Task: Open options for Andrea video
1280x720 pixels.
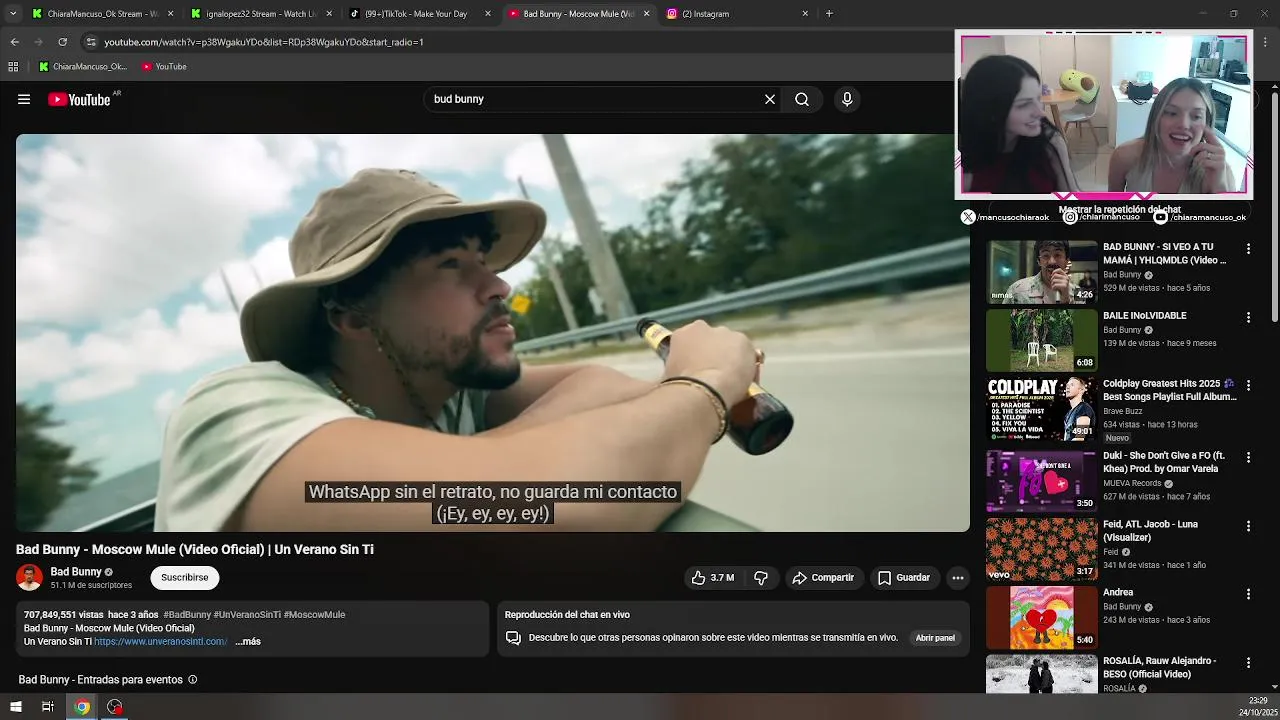Action: (x=1248, y=594)
